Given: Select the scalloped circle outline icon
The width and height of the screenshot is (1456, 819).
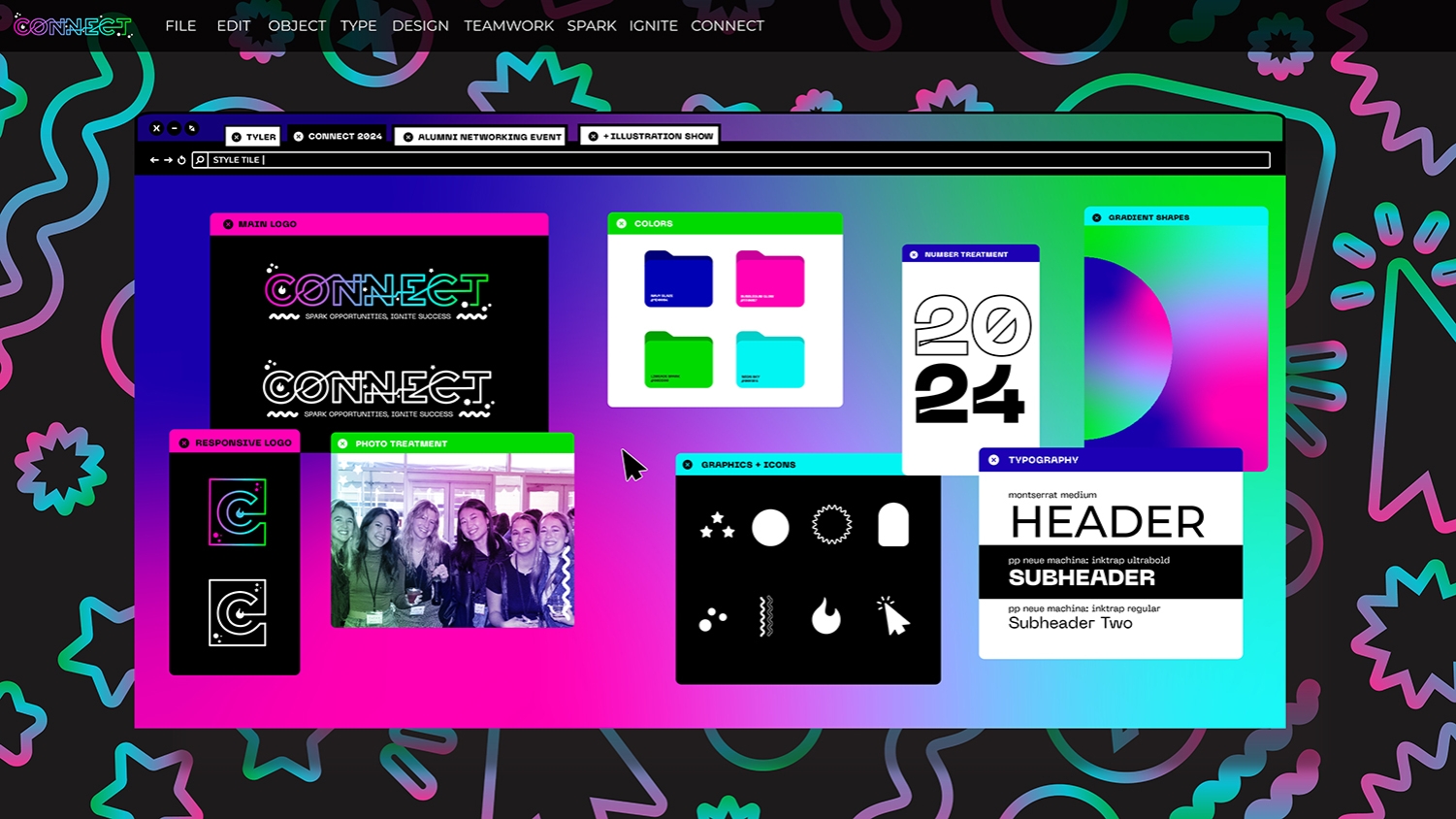Looking at the screenshot, I should pyautogui.click(x=831, y=525).
